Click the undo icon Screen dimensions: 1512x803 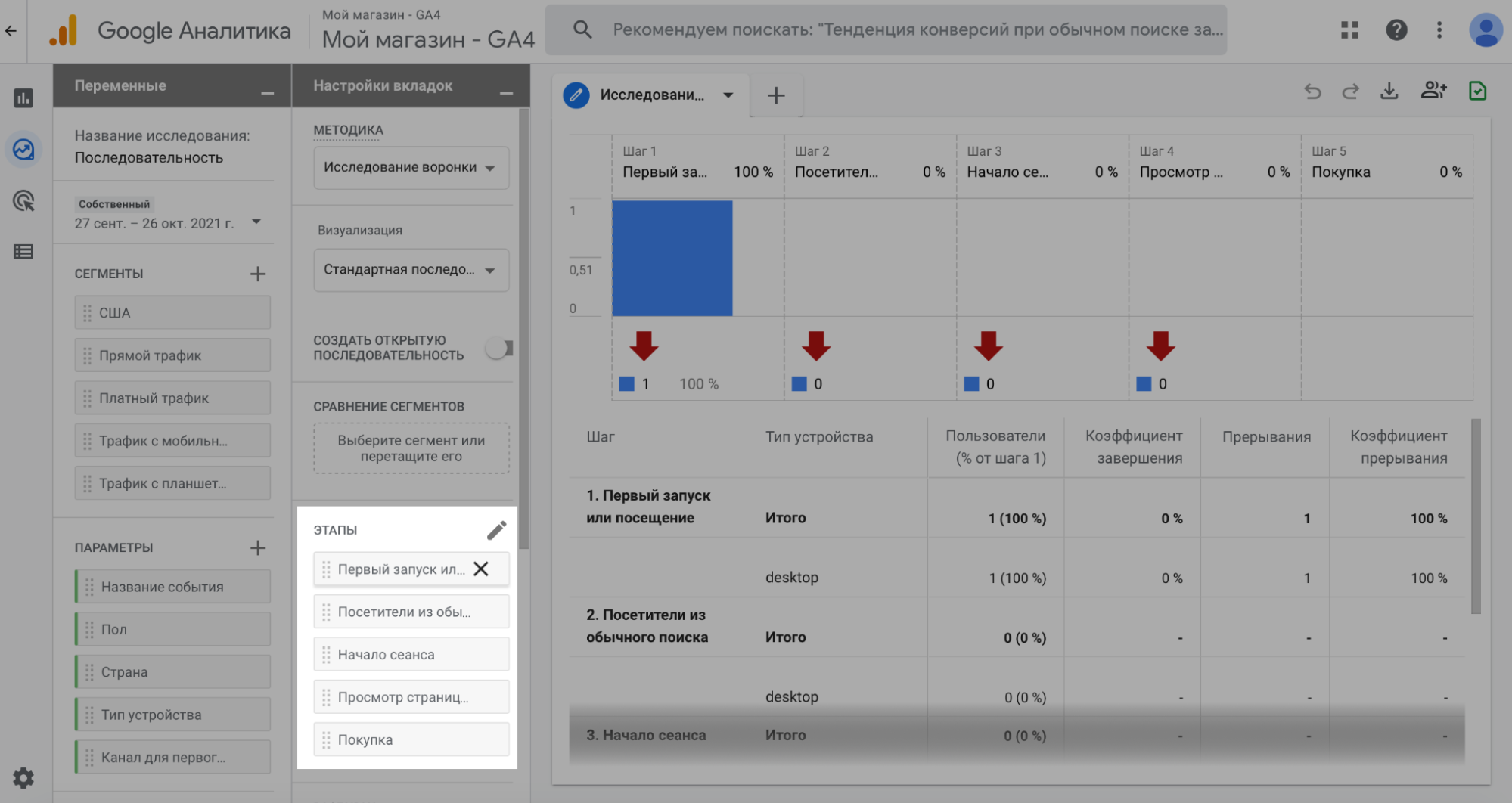(1313, 91)
